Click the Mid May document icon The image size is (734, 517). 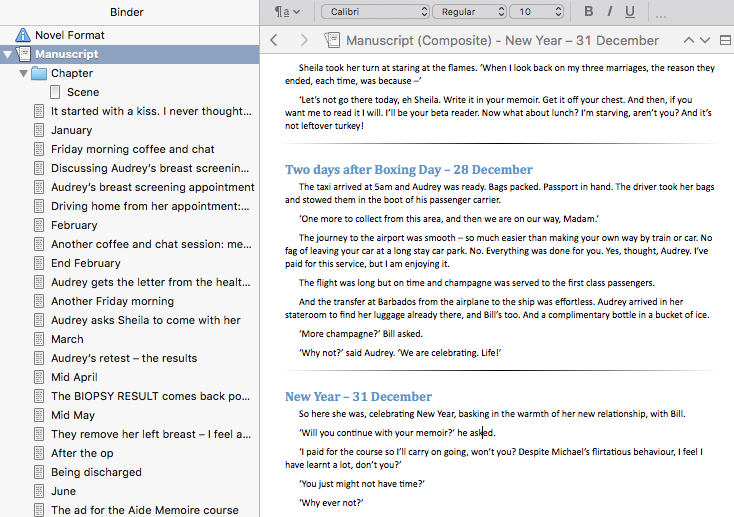(39, 415)
